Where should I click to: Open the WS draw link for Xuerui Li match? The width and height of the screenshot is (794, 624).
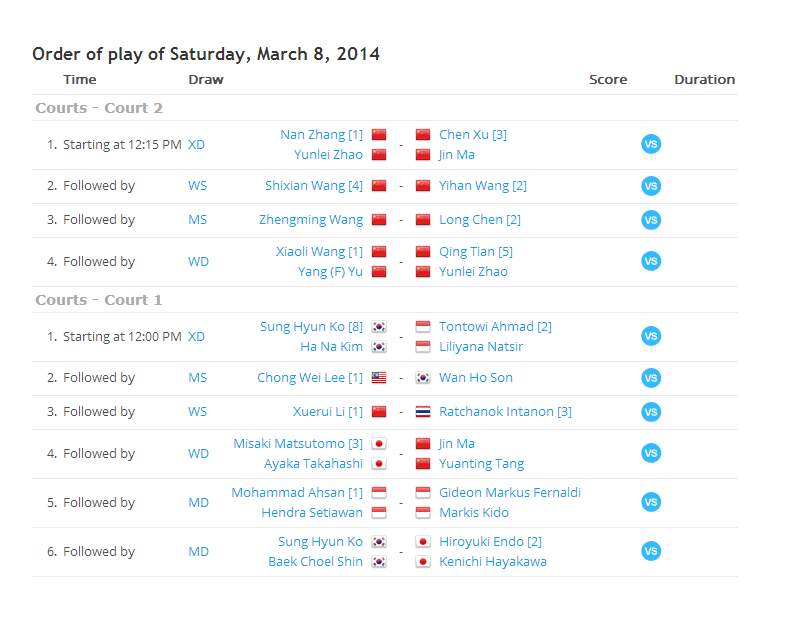pyautogui.click(x=198, y=412)
